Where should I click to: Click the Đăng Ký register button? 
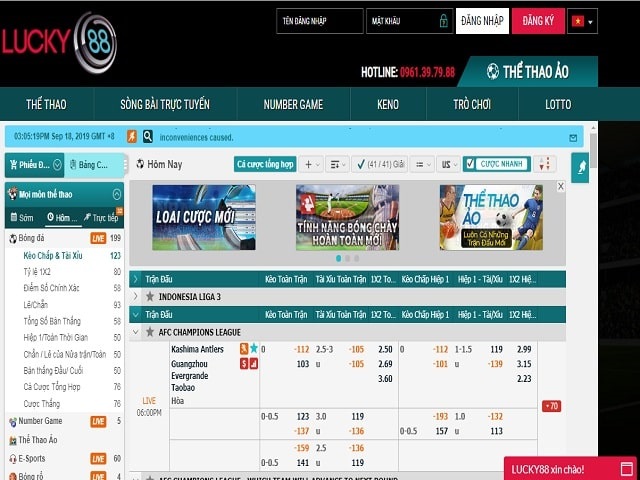(538, 21)
